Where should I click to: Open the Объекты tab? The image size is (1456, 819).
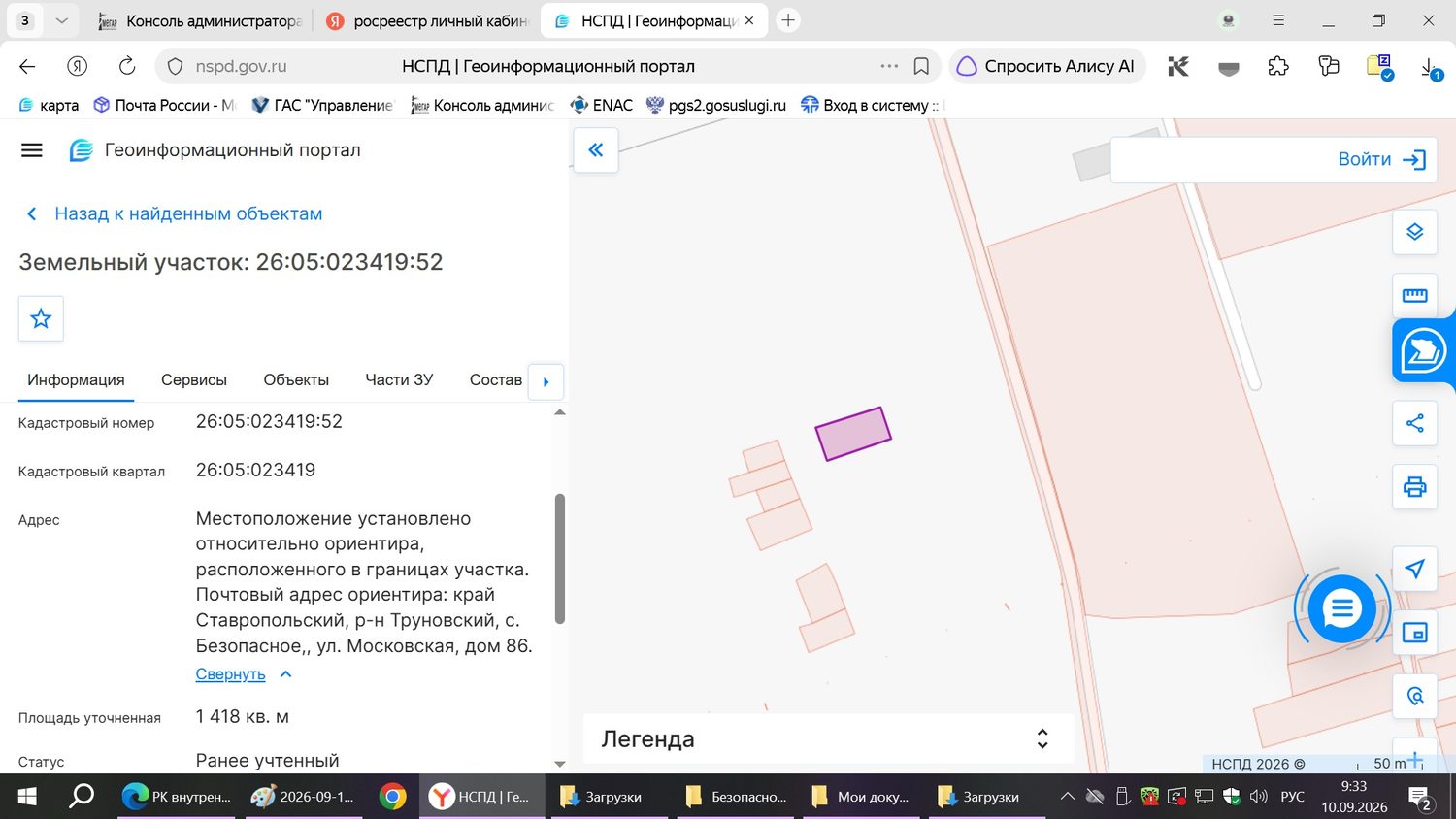pyautogui.click(x=296, y=379)
